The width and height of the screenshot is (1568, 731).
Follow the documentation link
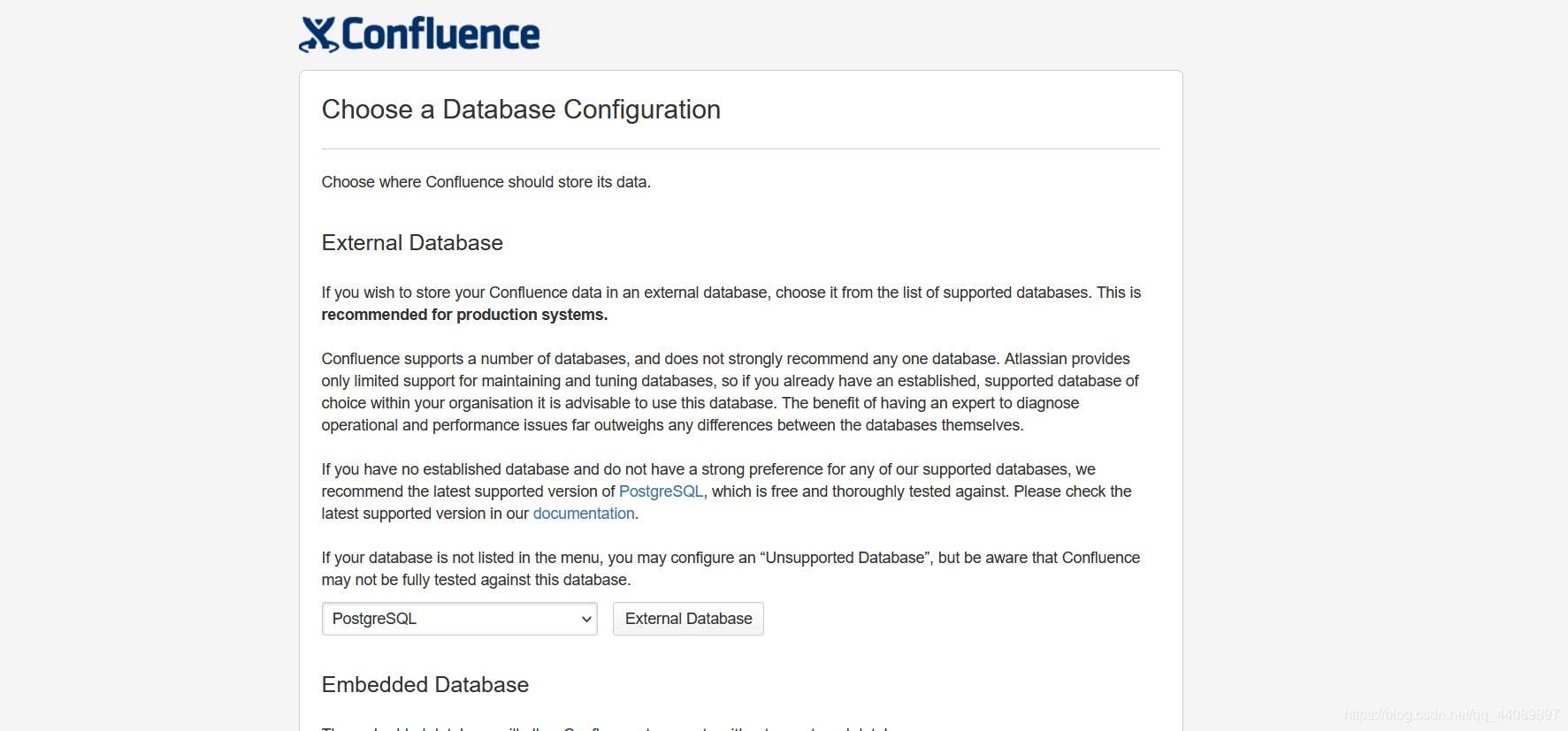(584, 514)
